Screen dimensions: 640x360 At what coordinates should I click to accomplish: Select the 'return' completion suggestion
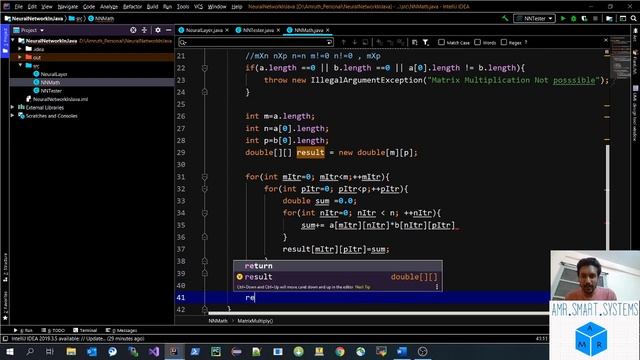pyautogui.click(x=338, y=266)
